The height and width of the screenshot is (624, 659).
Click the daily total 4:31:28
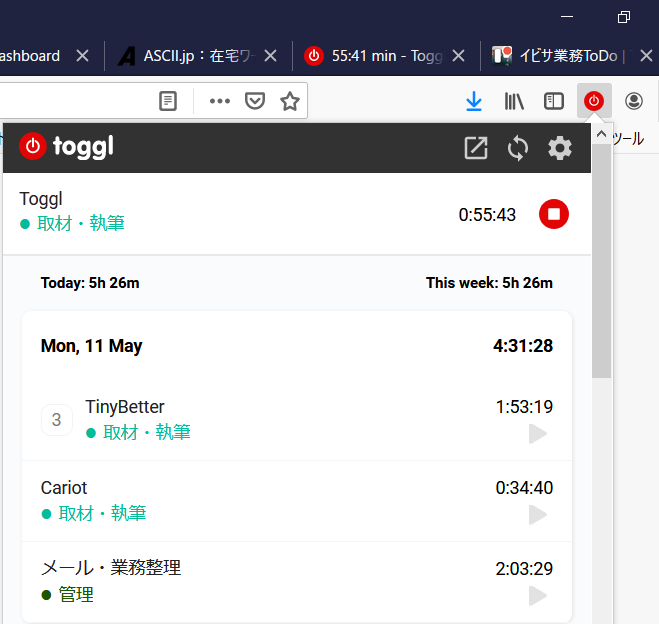tap(523, 346)
